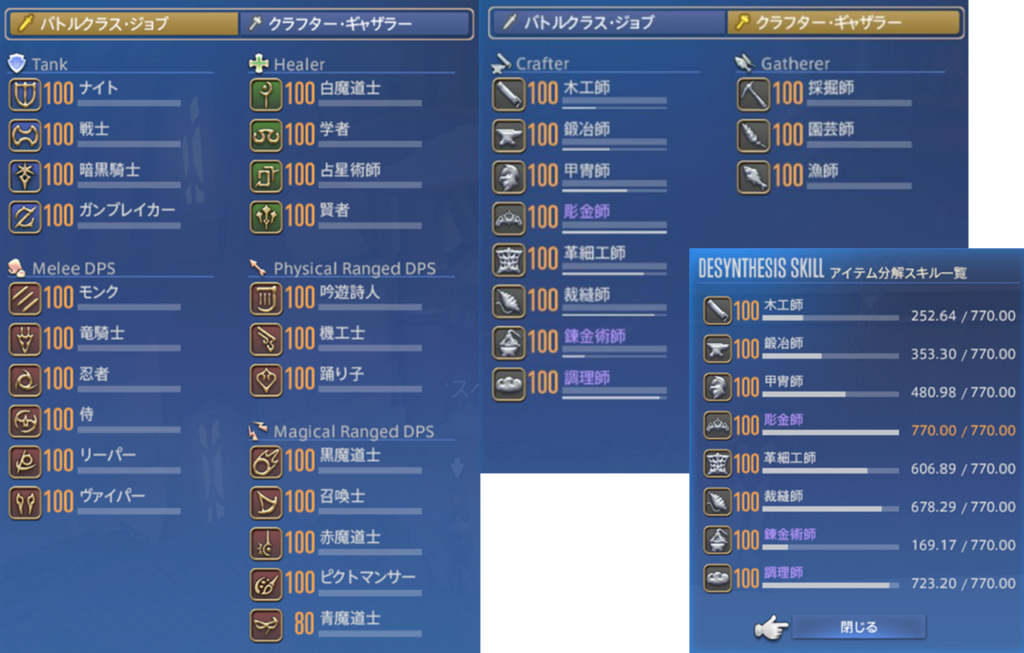This screenshot has height=653, width=1024.
Task: Click the 閉じる button in Desynthesis window
Action: point(859,627)
